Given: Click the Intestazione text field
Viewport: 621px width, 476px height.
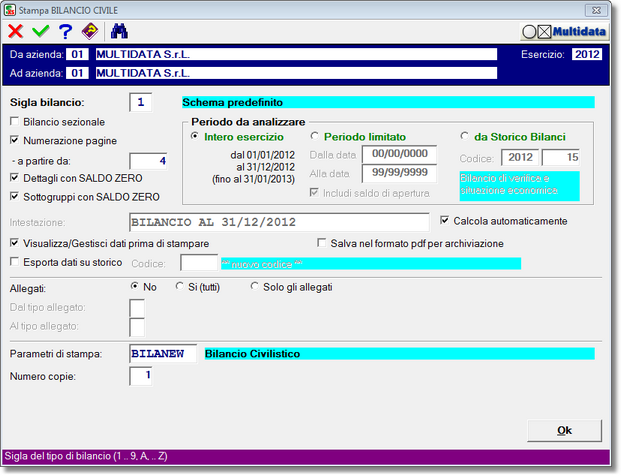Looking at the screenshot, I should pyautogui.click(x=279, y=222).
